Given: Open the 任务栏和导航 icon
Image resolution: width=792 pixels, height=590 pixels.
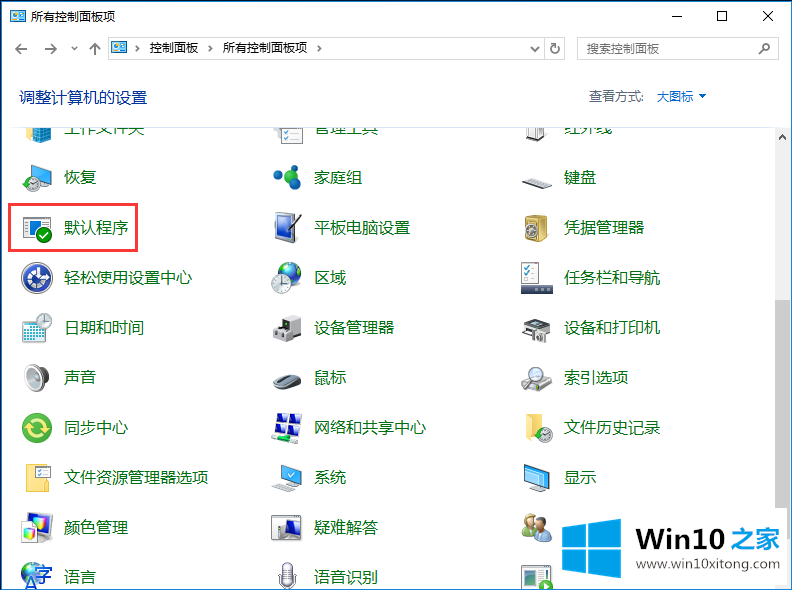Looking at the screenshot, I should [536, 278].
